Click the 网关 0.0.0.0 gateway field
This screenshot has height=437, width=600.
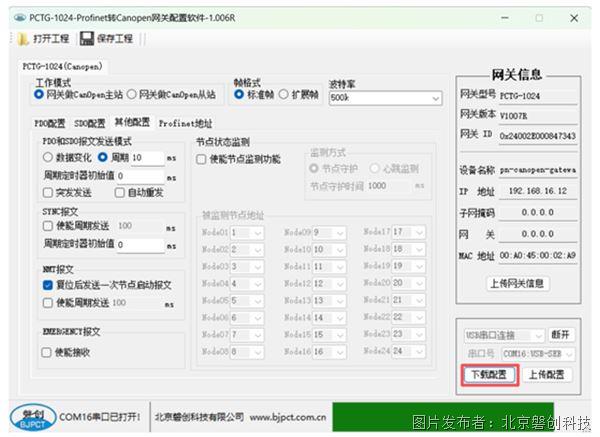point(538,234)
